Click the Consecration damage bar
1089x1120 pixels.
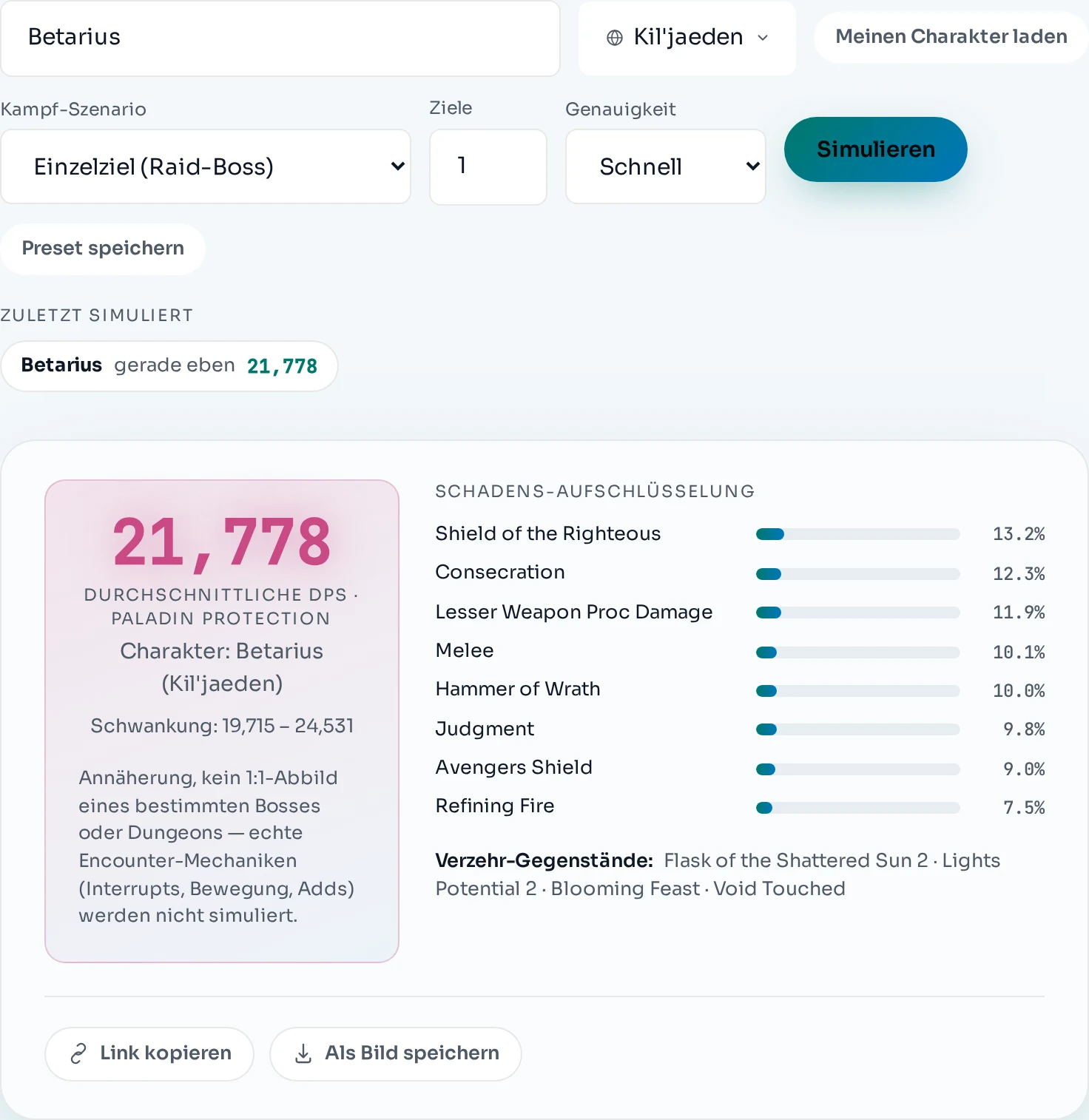pyautogui.click(x=857, y=574)
